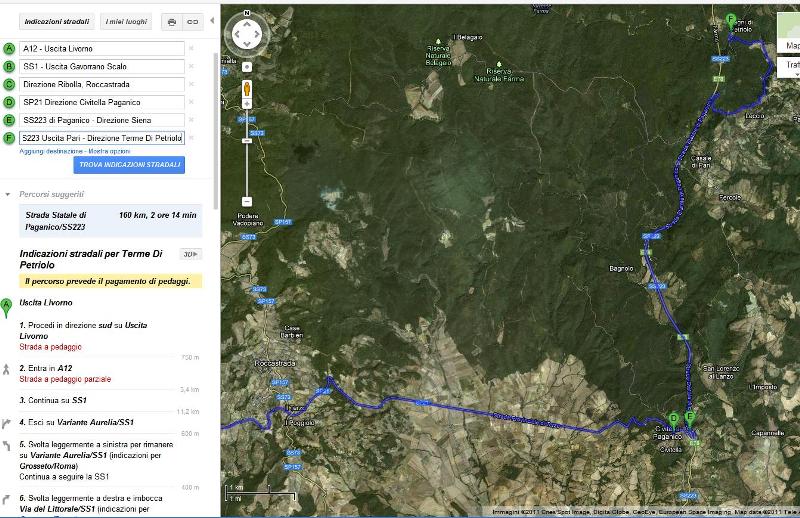Select the Street View pegman icon
The width and height of the screenshot is (800, 518).
(x=247, y=89)
